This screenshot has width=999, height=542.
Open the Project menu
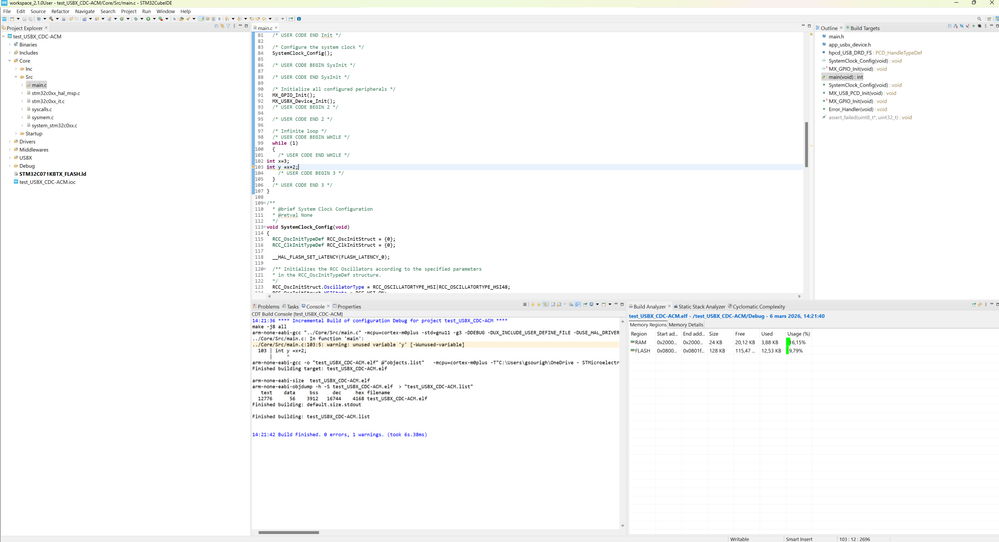click(129, 11)
